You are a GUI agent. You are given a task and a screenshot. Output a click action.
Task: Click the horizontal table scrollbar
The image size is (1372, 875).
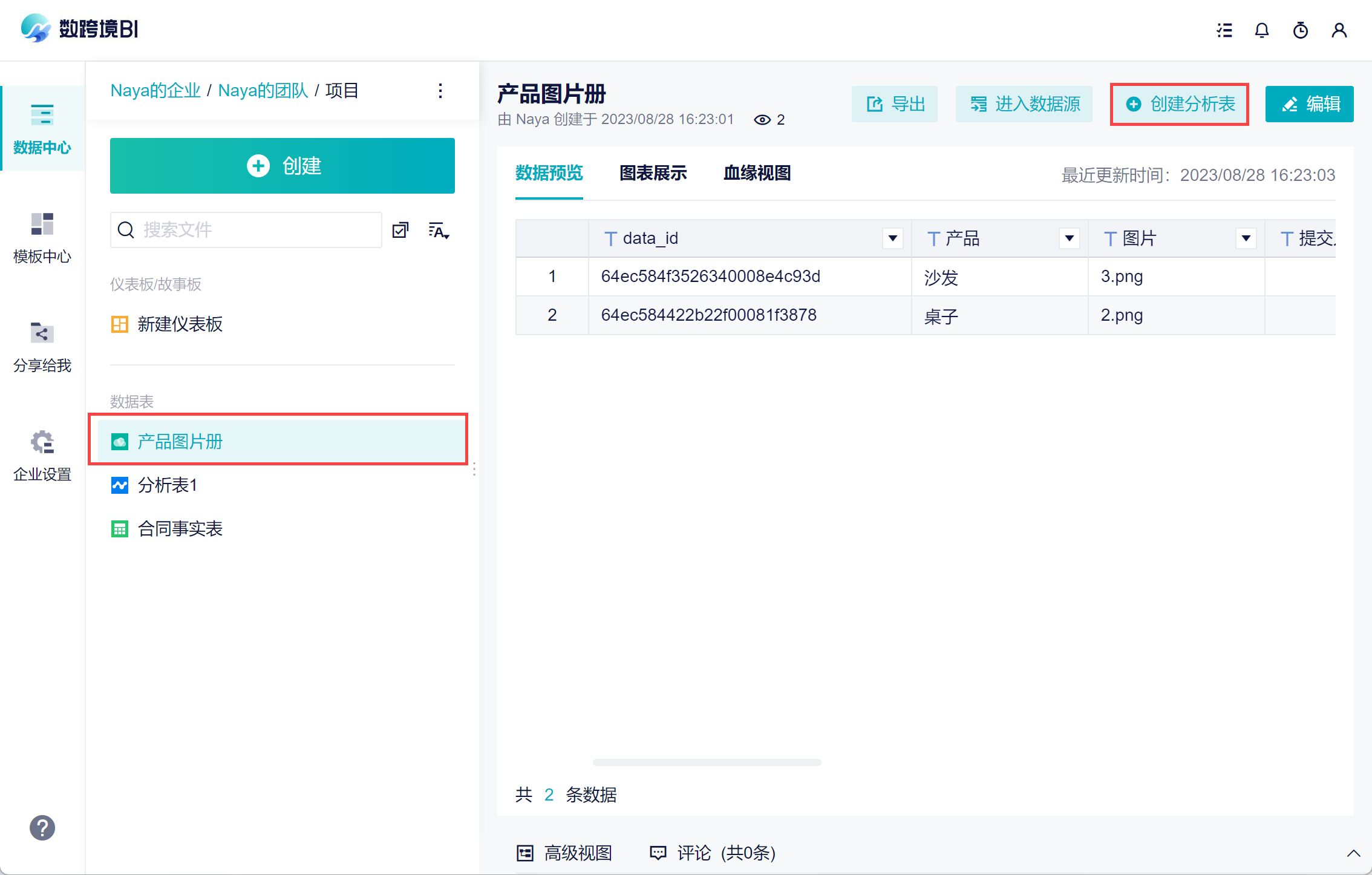pos(707,762)
